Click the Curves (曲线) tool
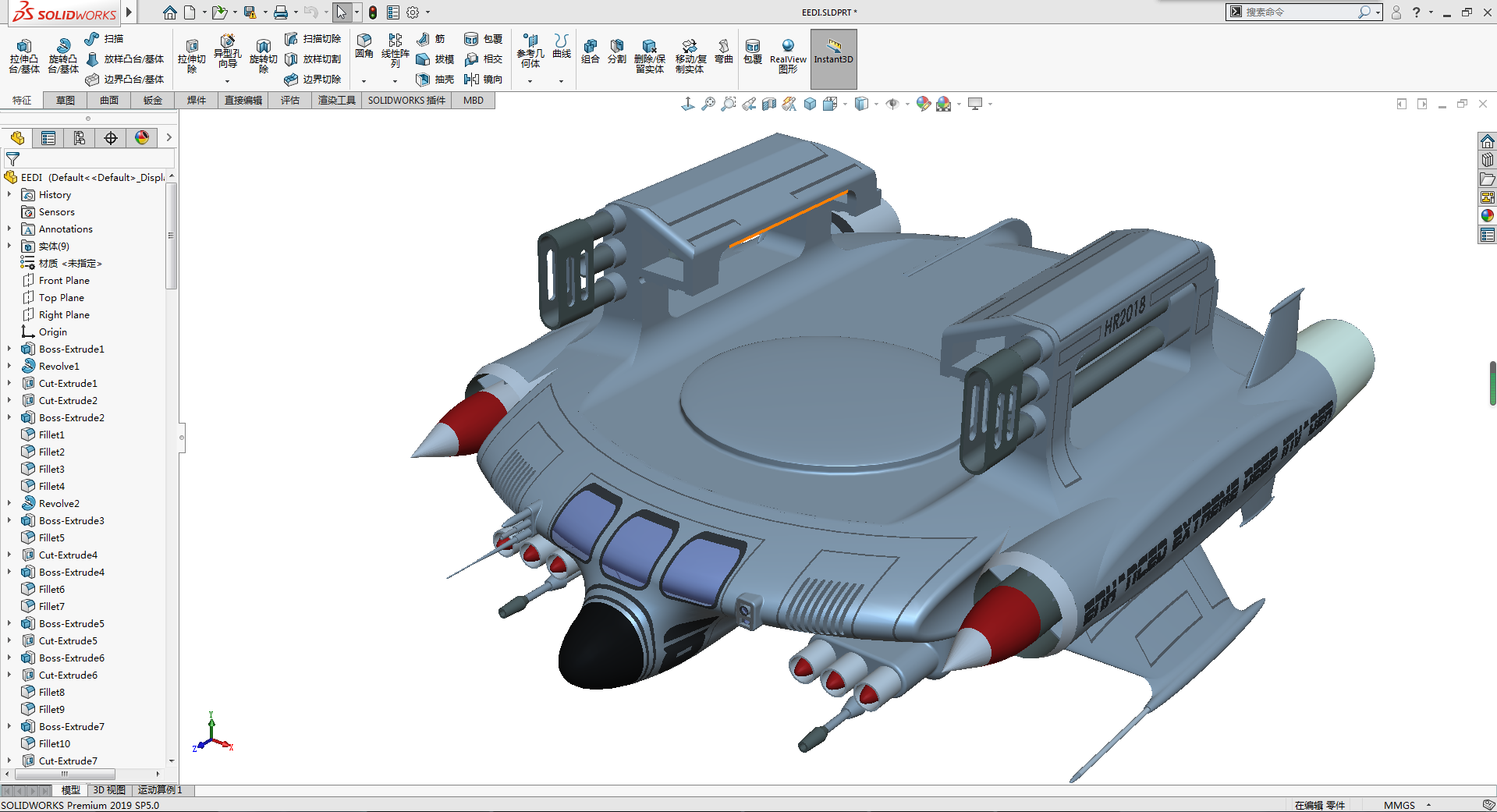1497x812 pixels. click(x=562, y=46)
